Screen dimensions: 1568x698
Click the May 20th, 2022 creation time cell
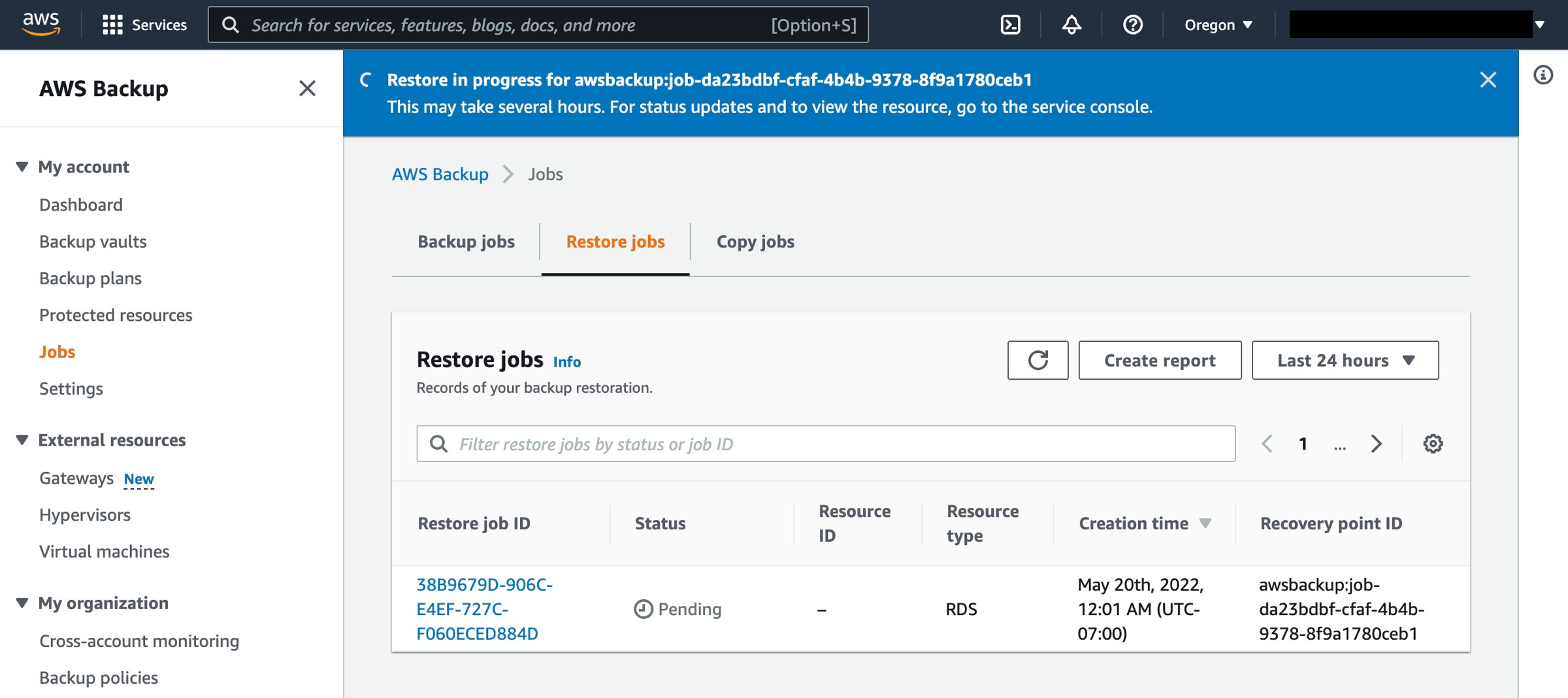click(1140, 609)
